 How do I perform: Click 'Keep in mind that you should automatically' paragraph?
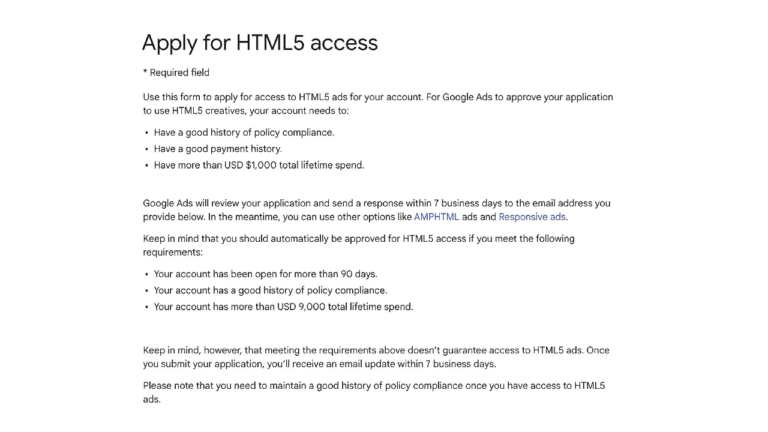coord(359,245)
